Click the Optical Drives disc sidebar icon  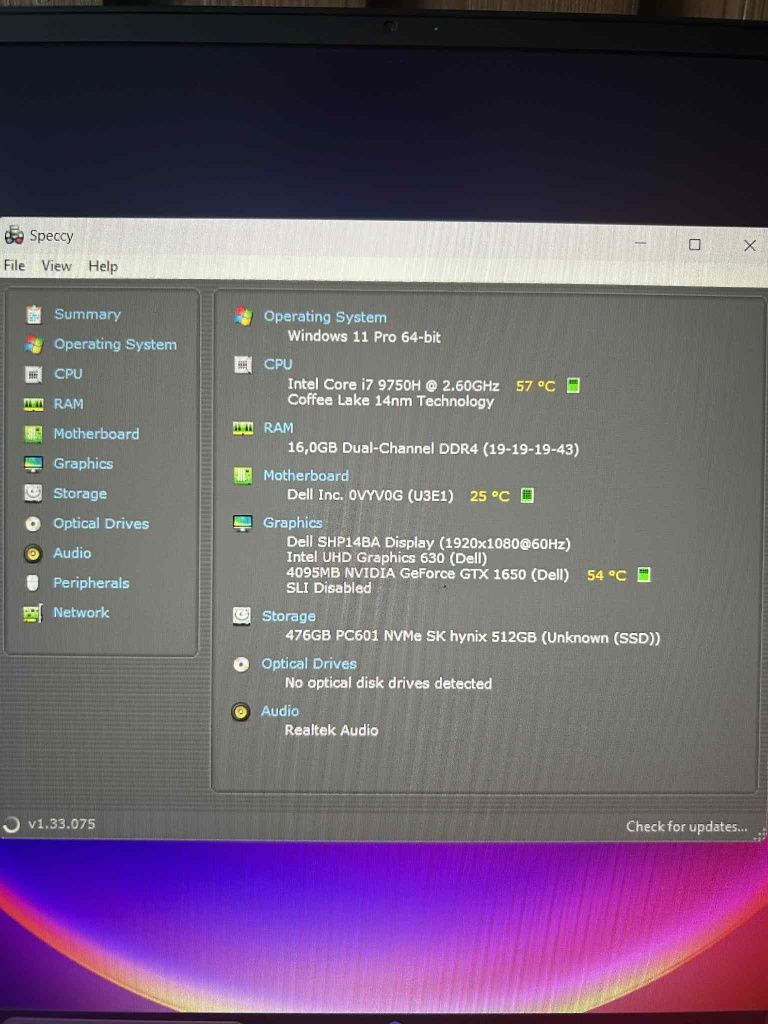click(33, 524)
